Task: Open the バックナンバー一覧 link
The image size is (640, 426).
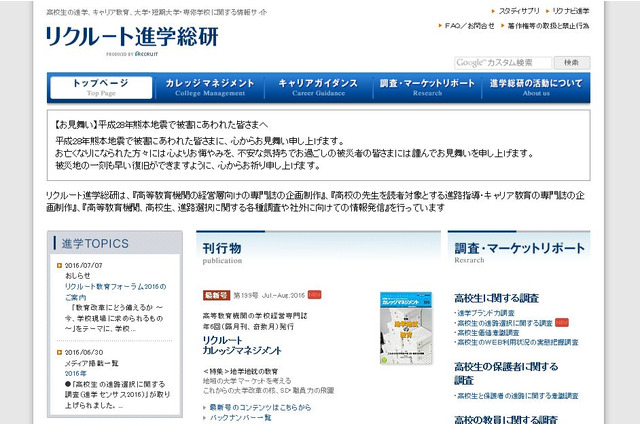Action: pos(240,417)
